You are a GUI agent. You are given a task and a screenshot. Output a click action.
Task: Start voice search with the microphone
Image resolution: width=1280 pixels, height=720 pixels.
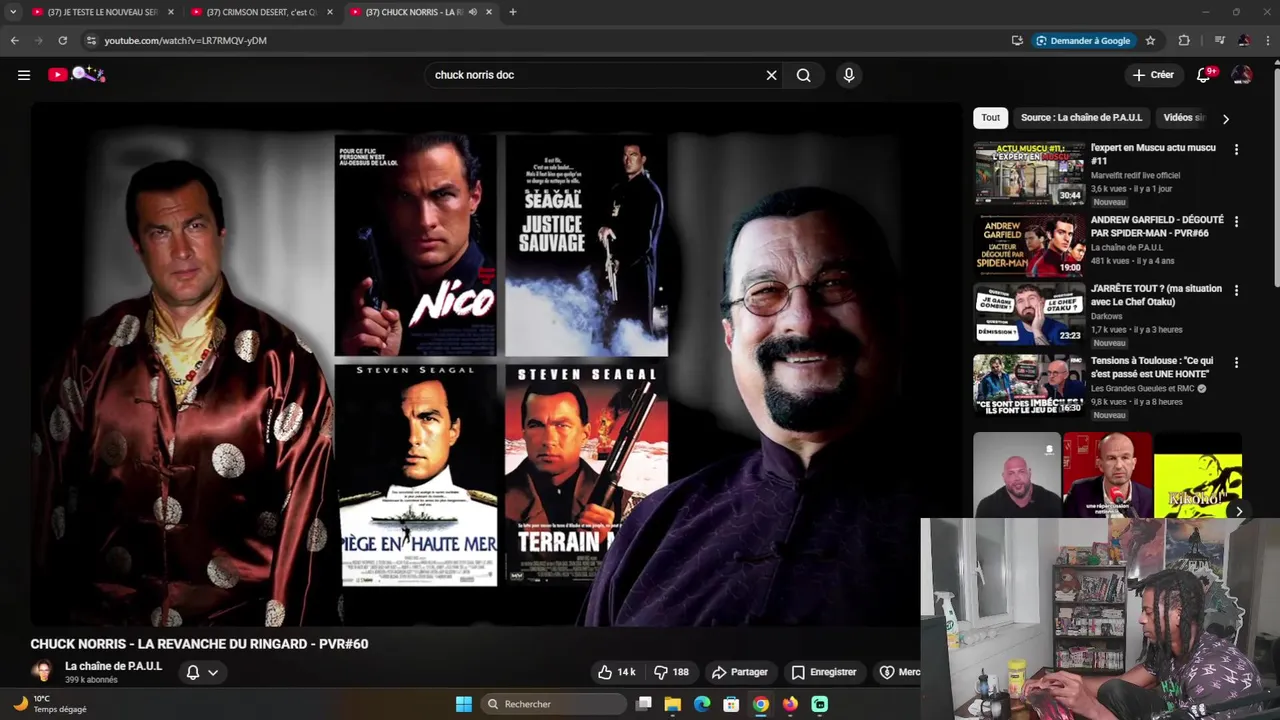(849, 75)
